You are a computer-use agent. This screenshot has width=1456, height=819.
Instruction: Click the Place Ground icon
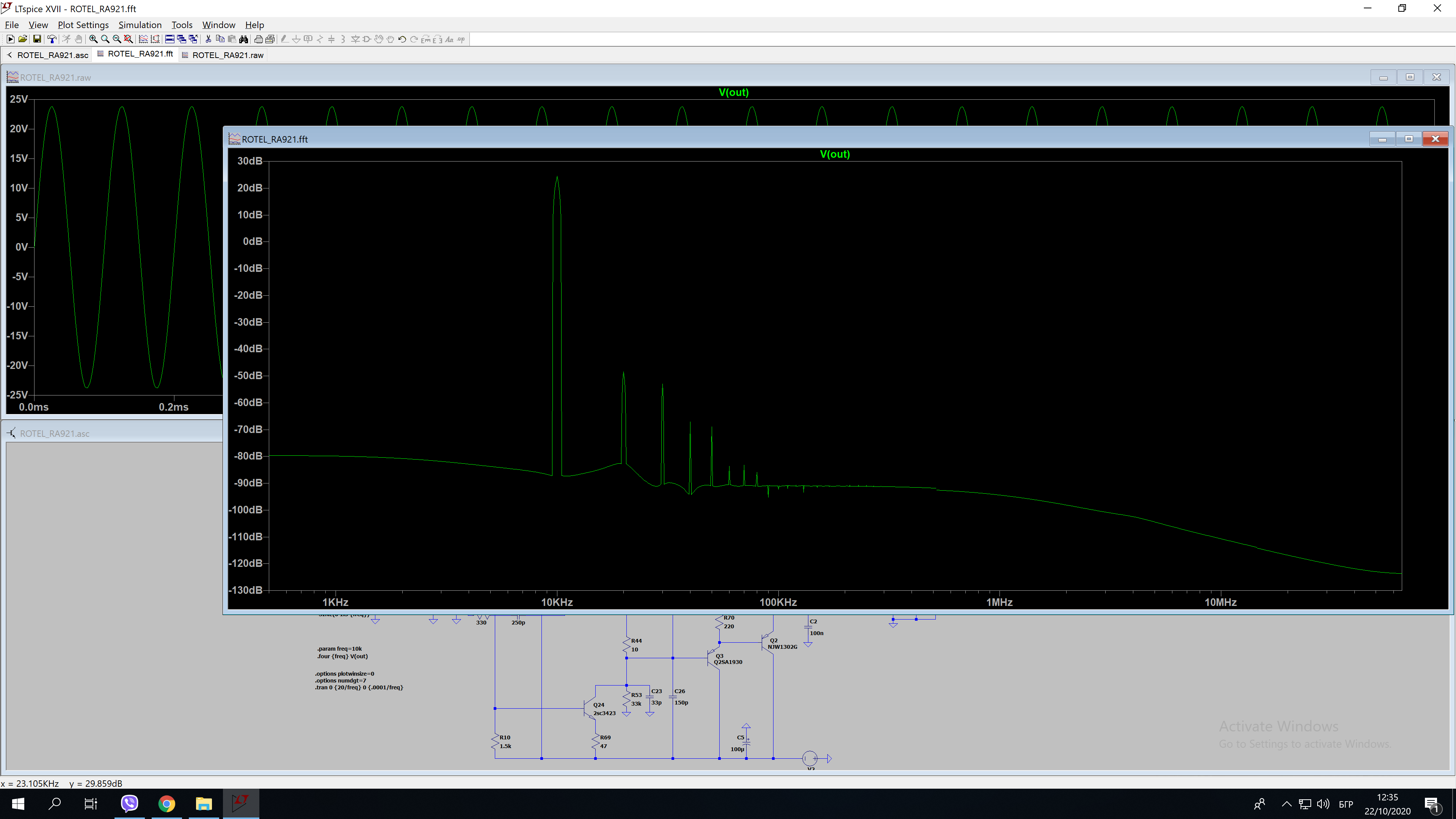click(296, 39)
